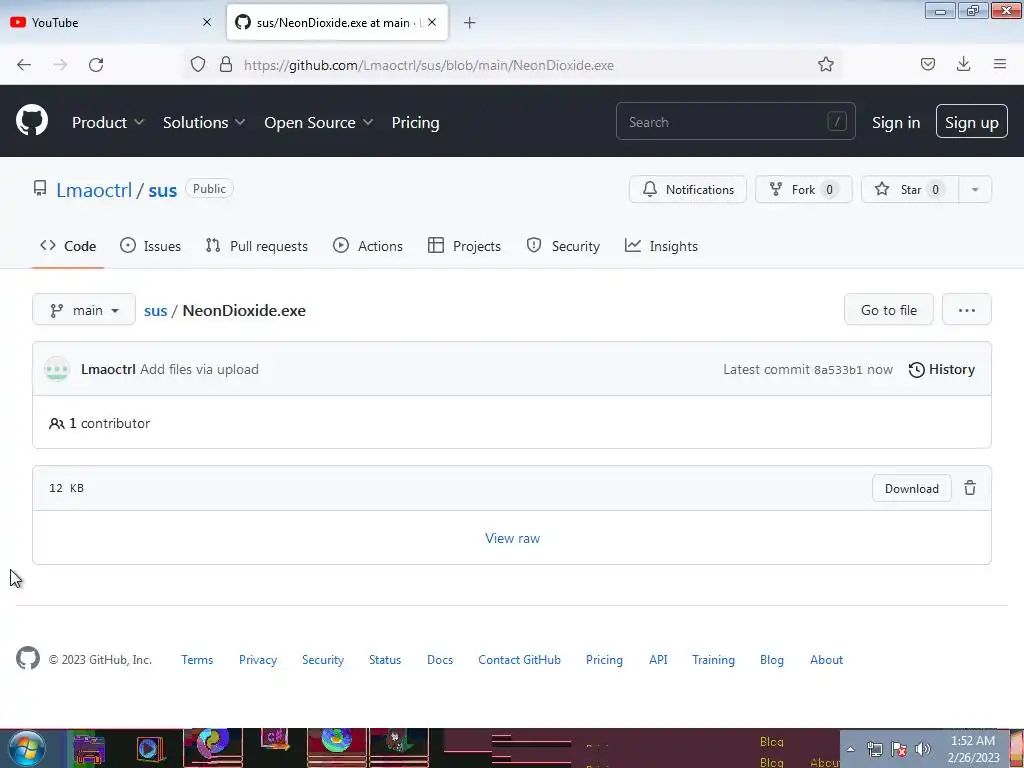View the file History
The height and width of the screenshot is (768, 1024).
point(941,370)
